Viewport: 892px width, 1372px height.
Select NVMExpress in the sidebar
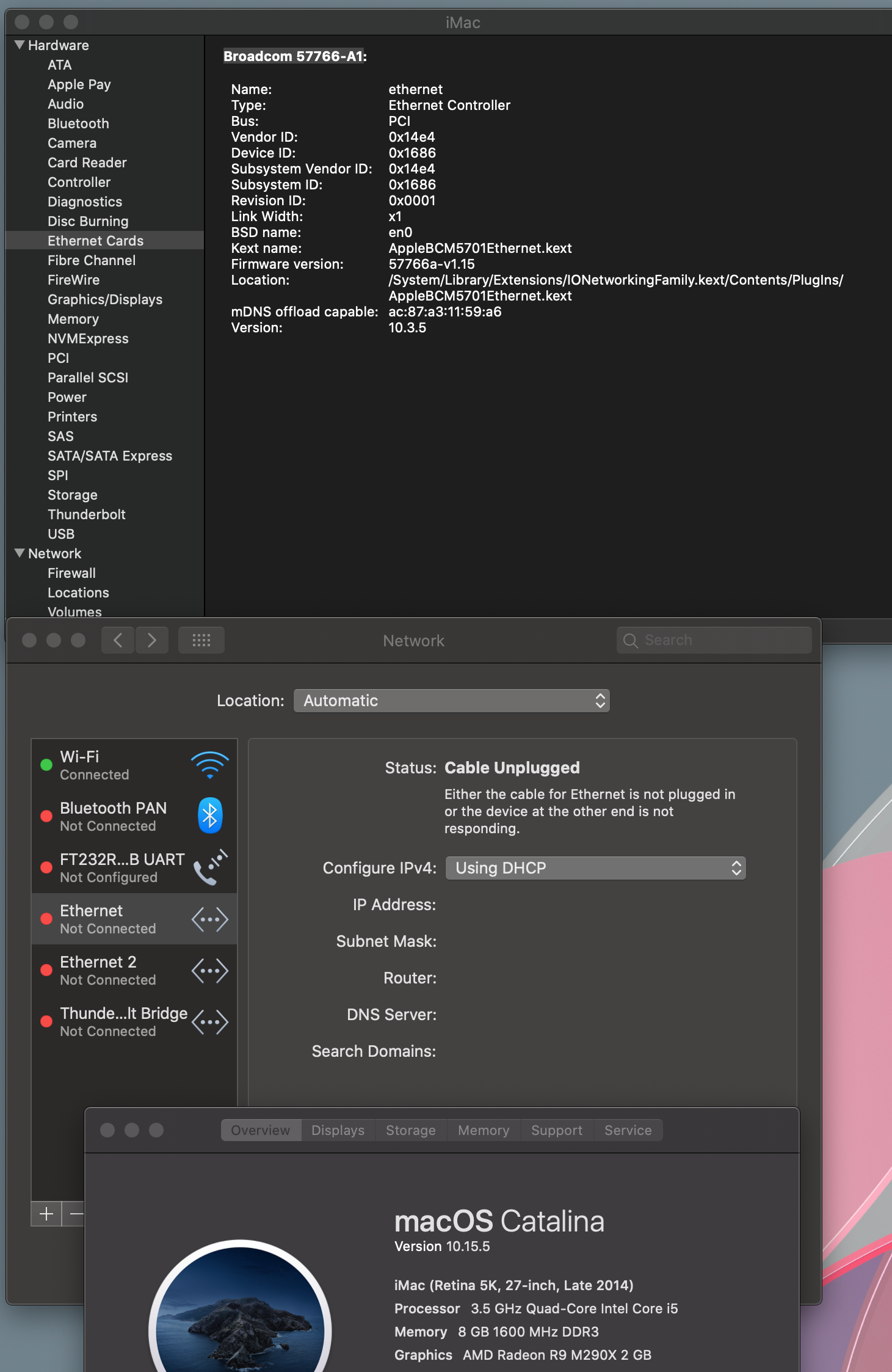[105, 338]
